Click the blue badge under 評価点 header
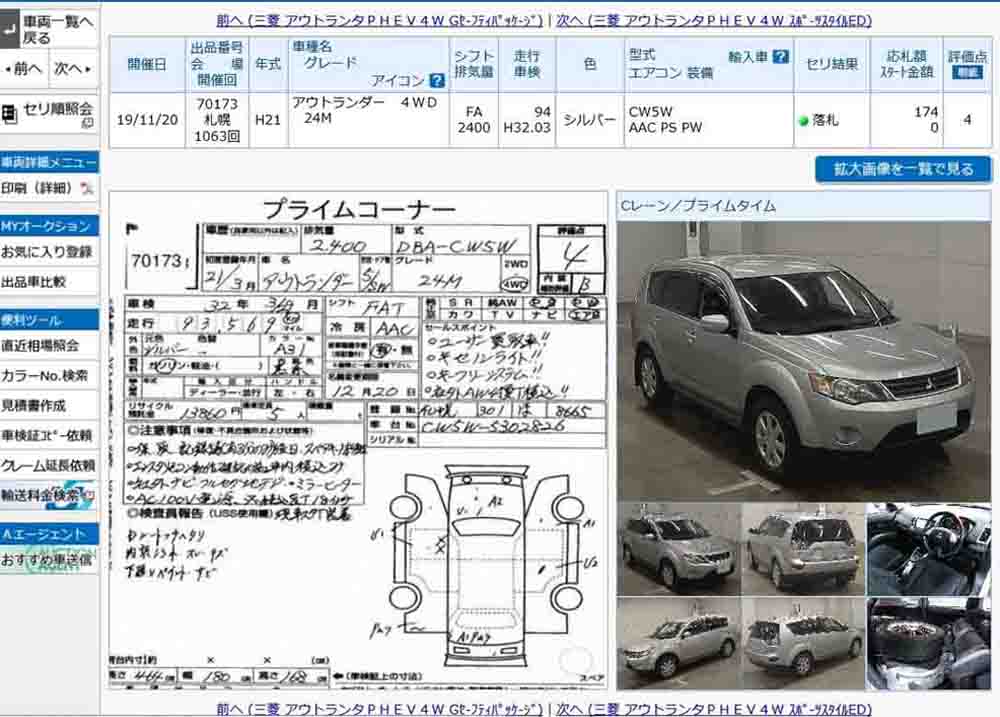Image resolution: width=1000 pixels, height=717 pixels. 967,72
